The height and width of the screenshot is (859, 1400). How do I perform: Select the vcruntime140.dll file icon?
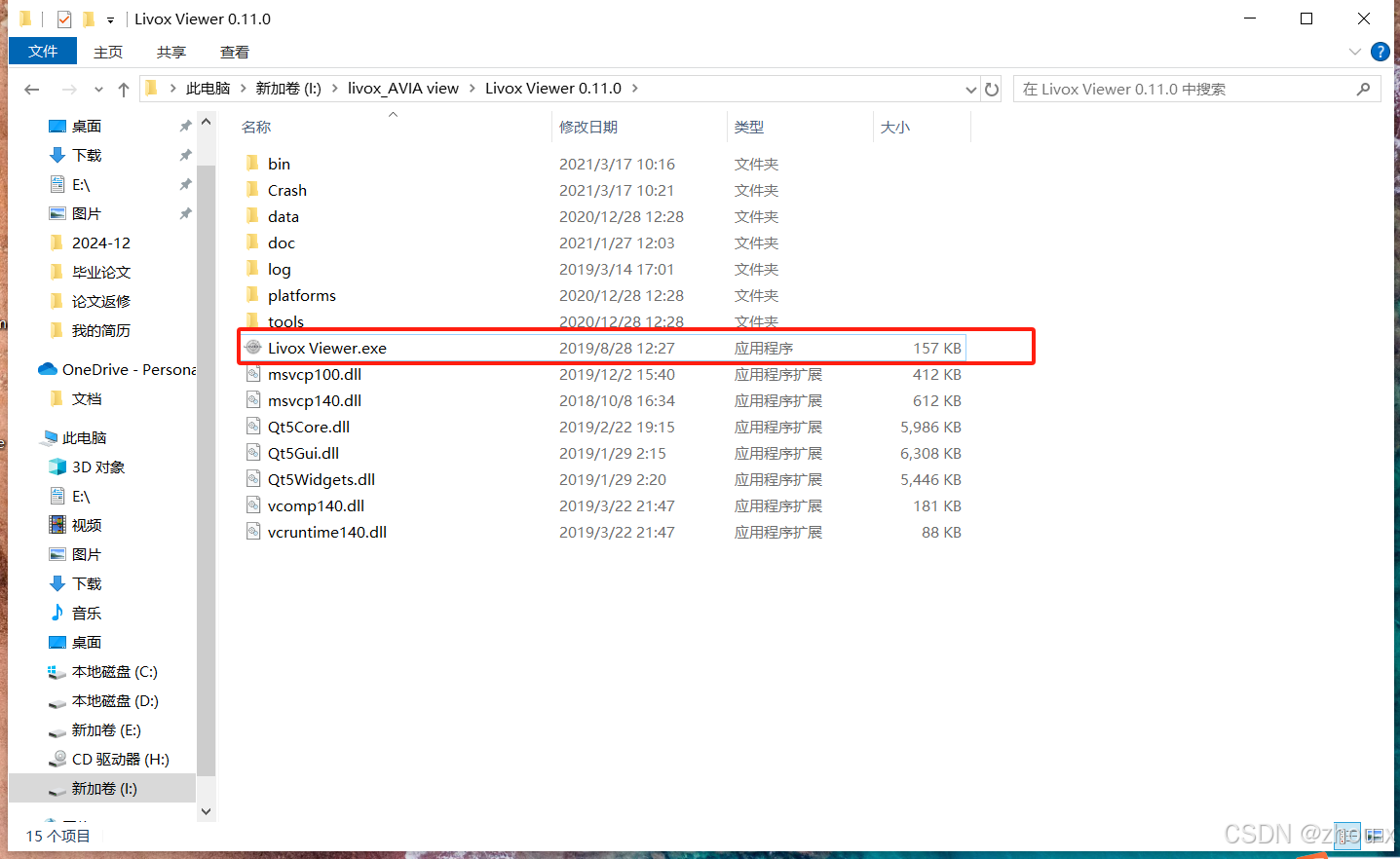(253, 532)
